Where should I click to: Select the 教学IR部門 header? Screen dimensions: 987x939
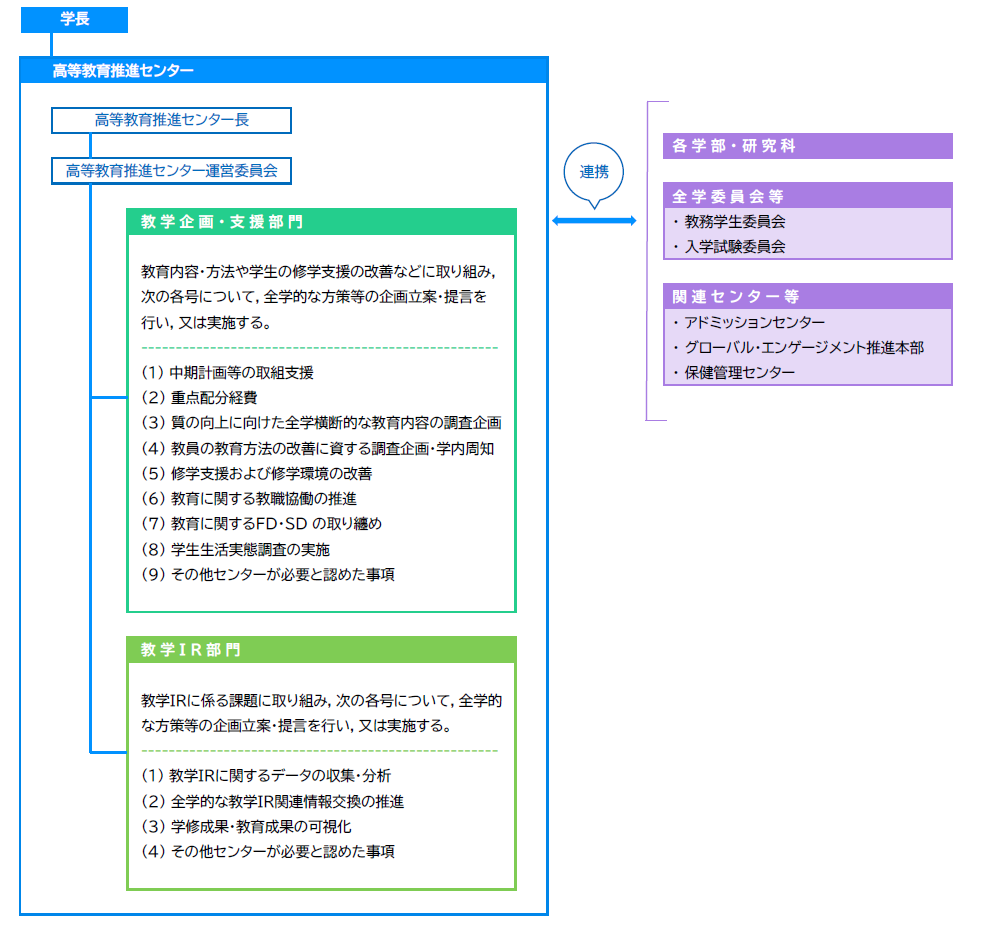(321, 650)
